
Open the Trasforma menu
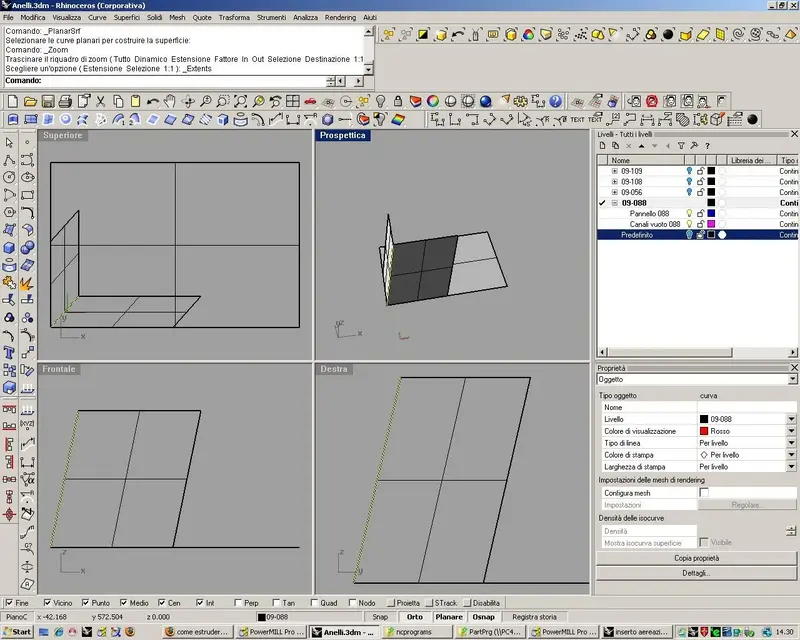click(234, 17)
